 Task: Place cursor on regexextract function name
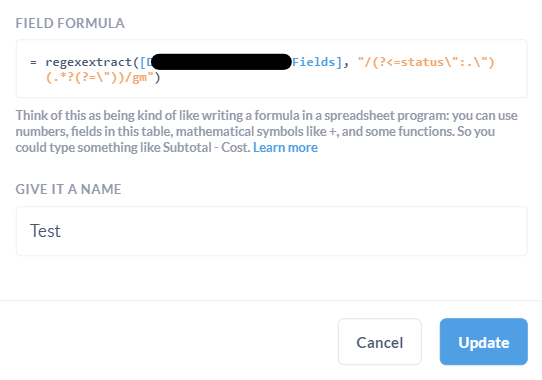coord(89,62)
